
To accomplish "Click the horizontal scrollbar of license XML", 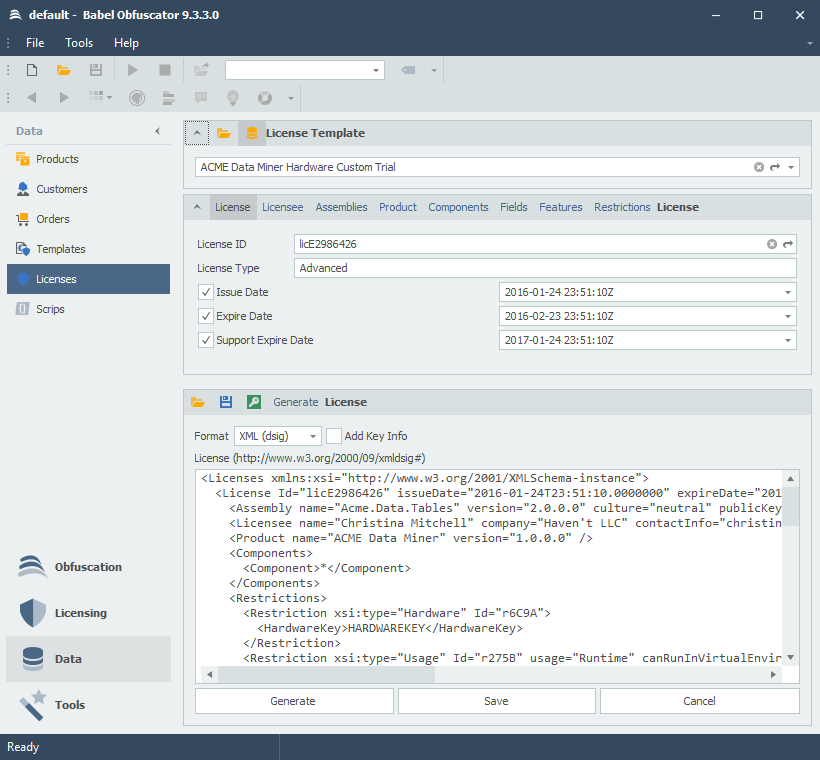I will 326,674.
